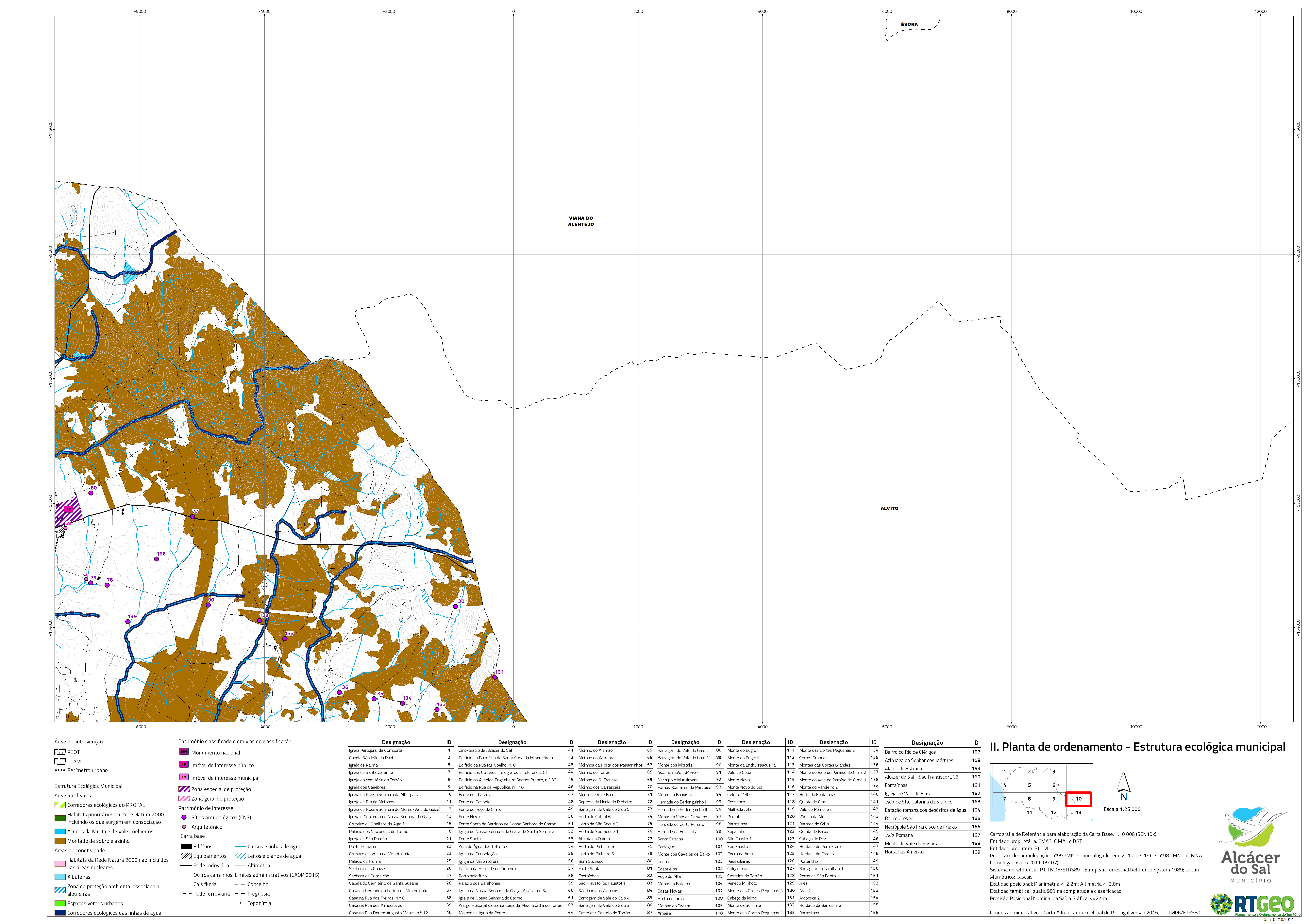Click the 'Áreas de intervenção' legend heading
Image resolution: width=1309 pixels, height=924 pixels.
tap(79, 742)
